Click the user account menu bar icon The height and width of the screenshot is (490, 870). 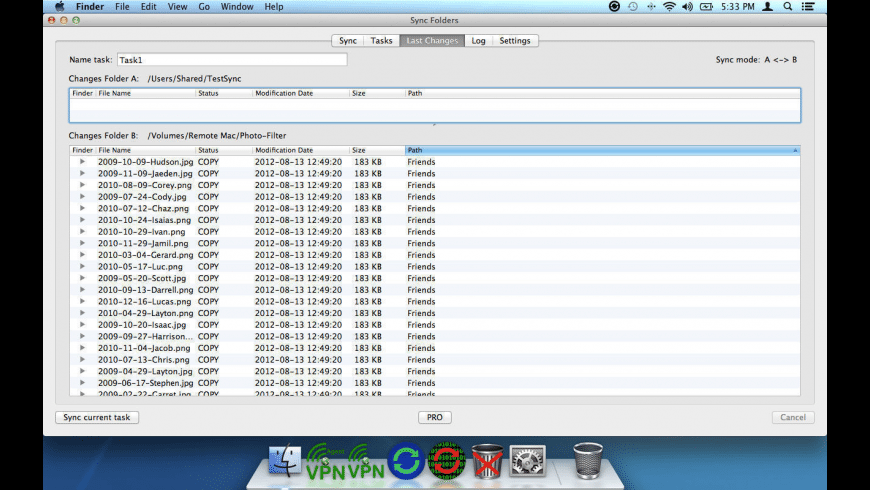(768, 7)
